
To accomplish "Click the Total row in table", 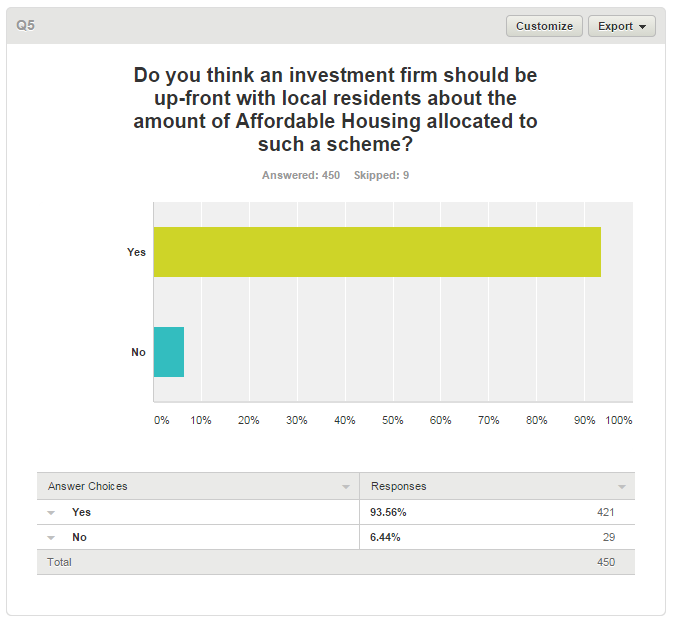I will pyautogui.click(x=336, y=562).
